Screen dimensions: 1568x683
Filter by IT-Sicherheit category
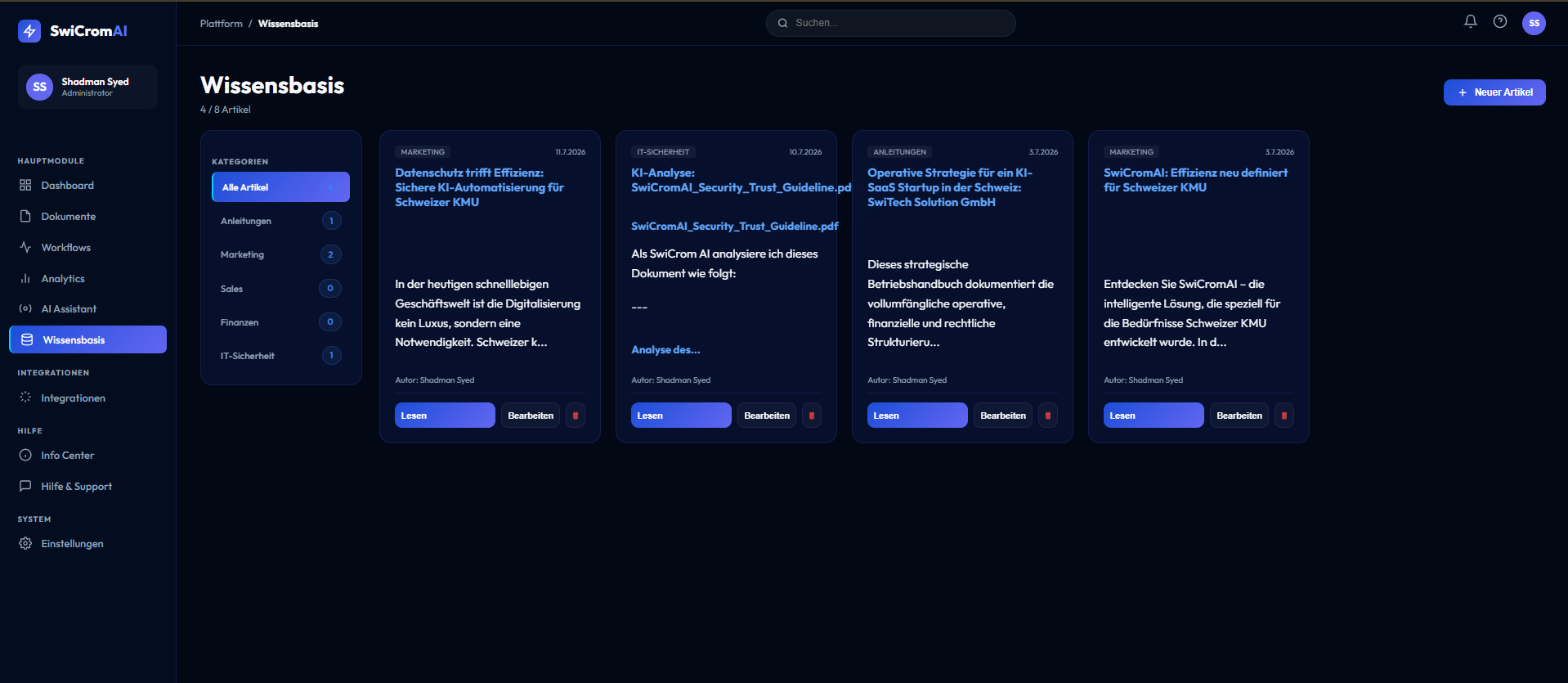[x=280, y=356]
